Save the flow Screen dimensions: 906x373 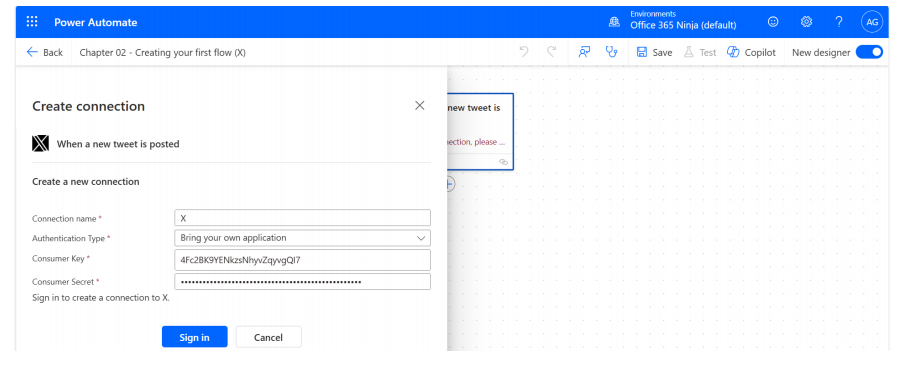(655, 53)
